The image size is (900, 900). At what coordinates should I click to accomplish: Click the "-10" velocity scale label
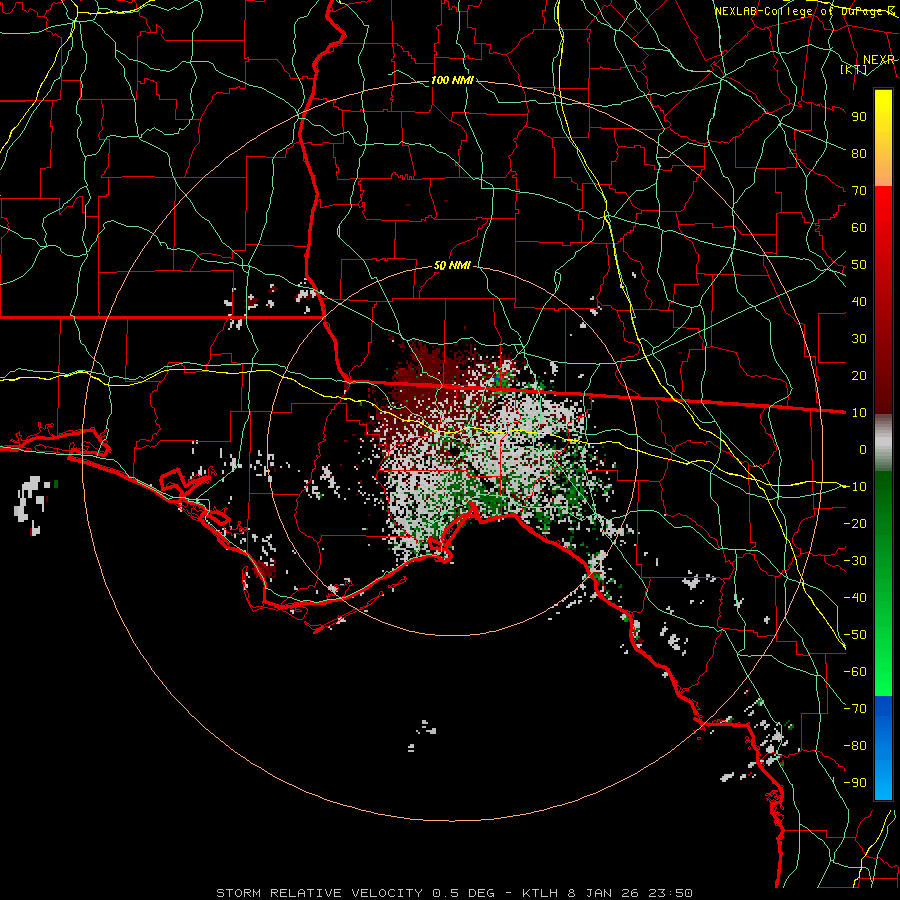click(855, 487)
